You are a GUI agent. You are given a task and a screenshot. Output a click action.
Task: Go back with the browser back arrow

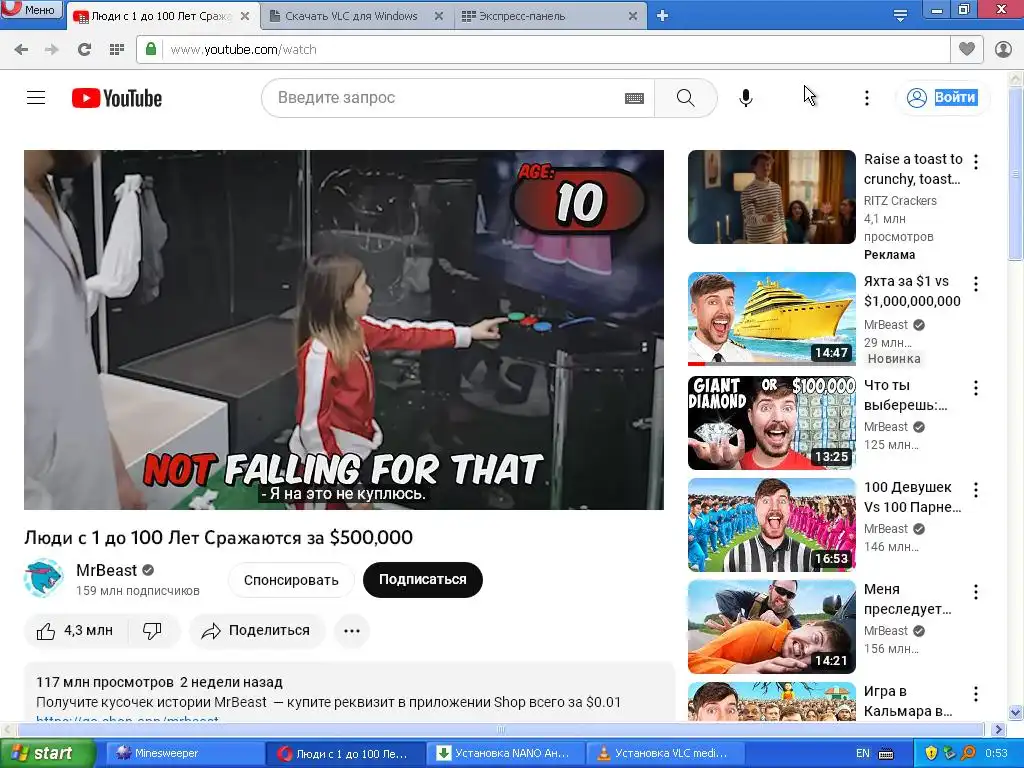coord(21,49)
